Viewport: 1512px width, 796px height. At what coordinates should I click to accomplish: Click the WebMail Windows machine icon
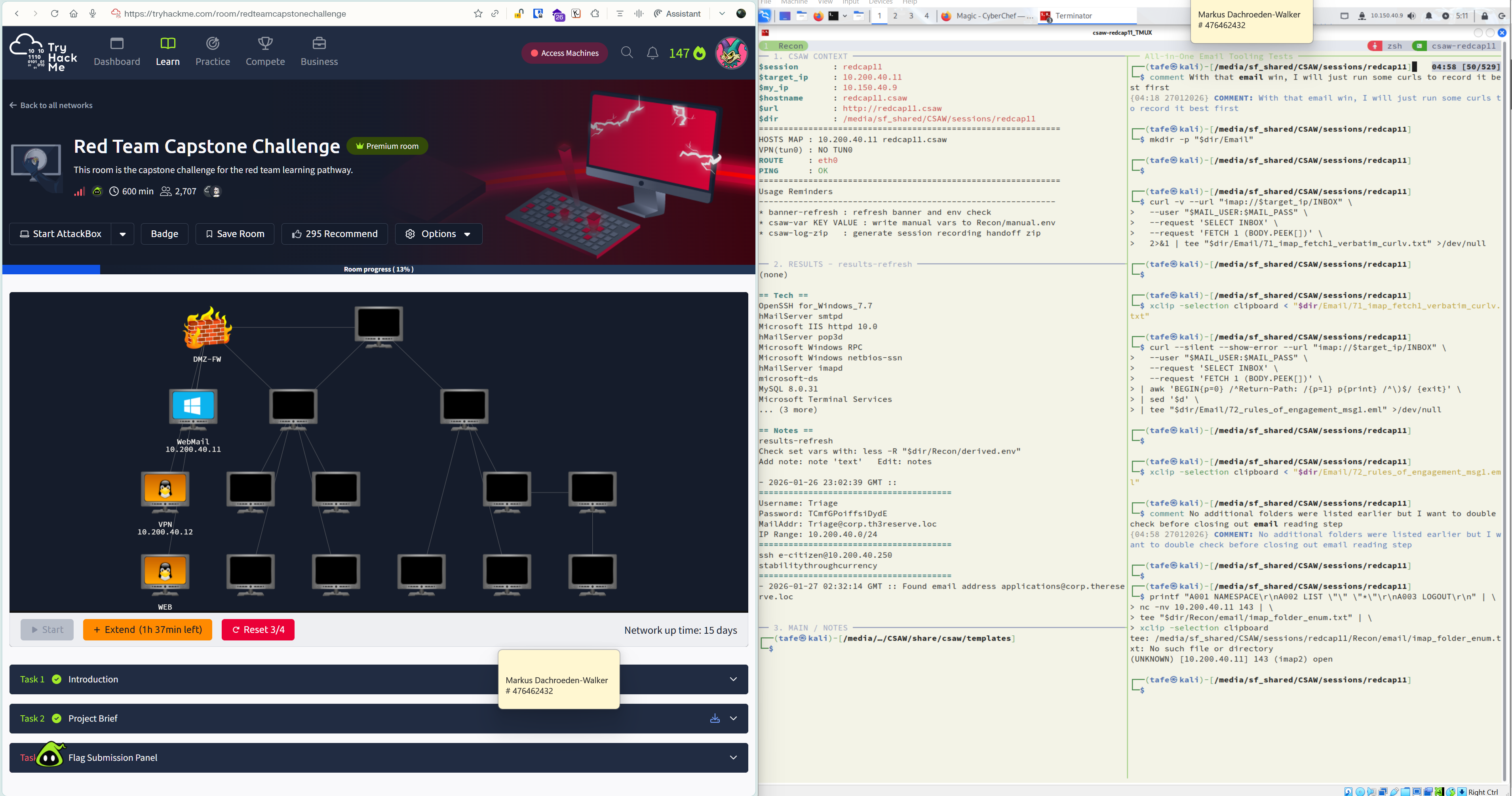tap(193, 406)
